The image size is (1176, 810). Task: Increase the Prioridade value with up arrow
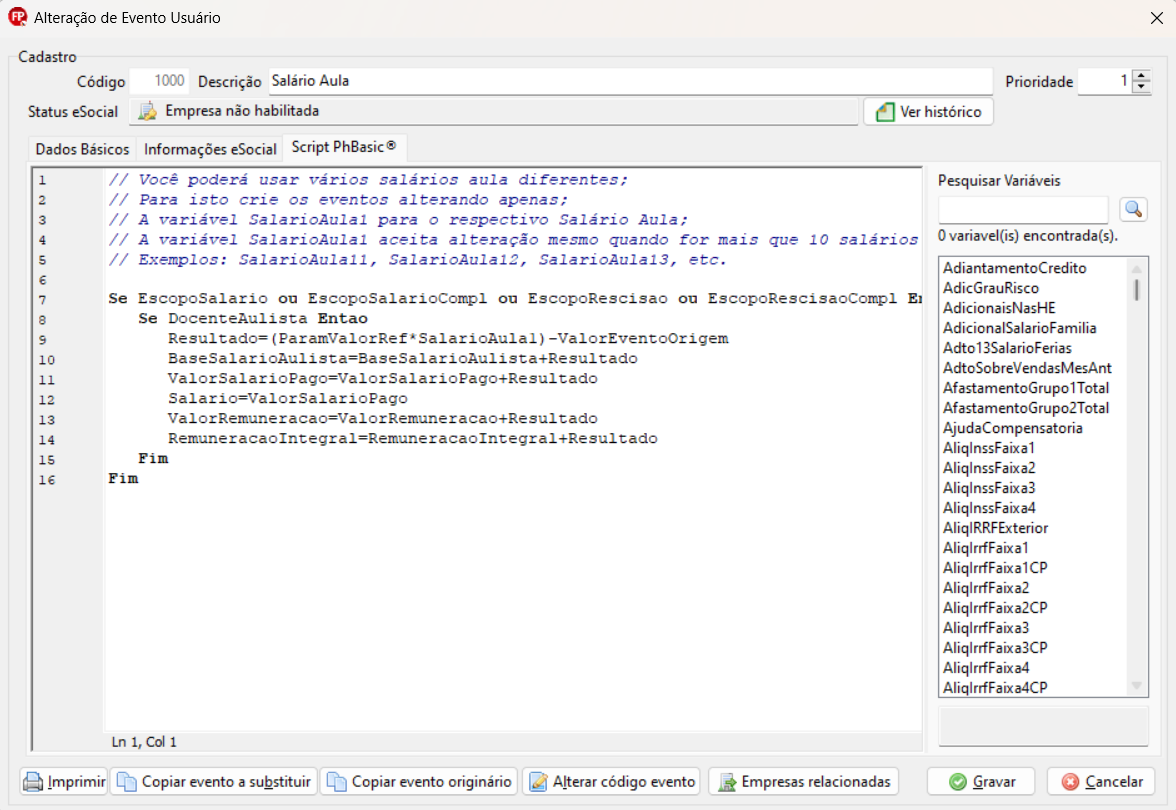pos(1142,76)
